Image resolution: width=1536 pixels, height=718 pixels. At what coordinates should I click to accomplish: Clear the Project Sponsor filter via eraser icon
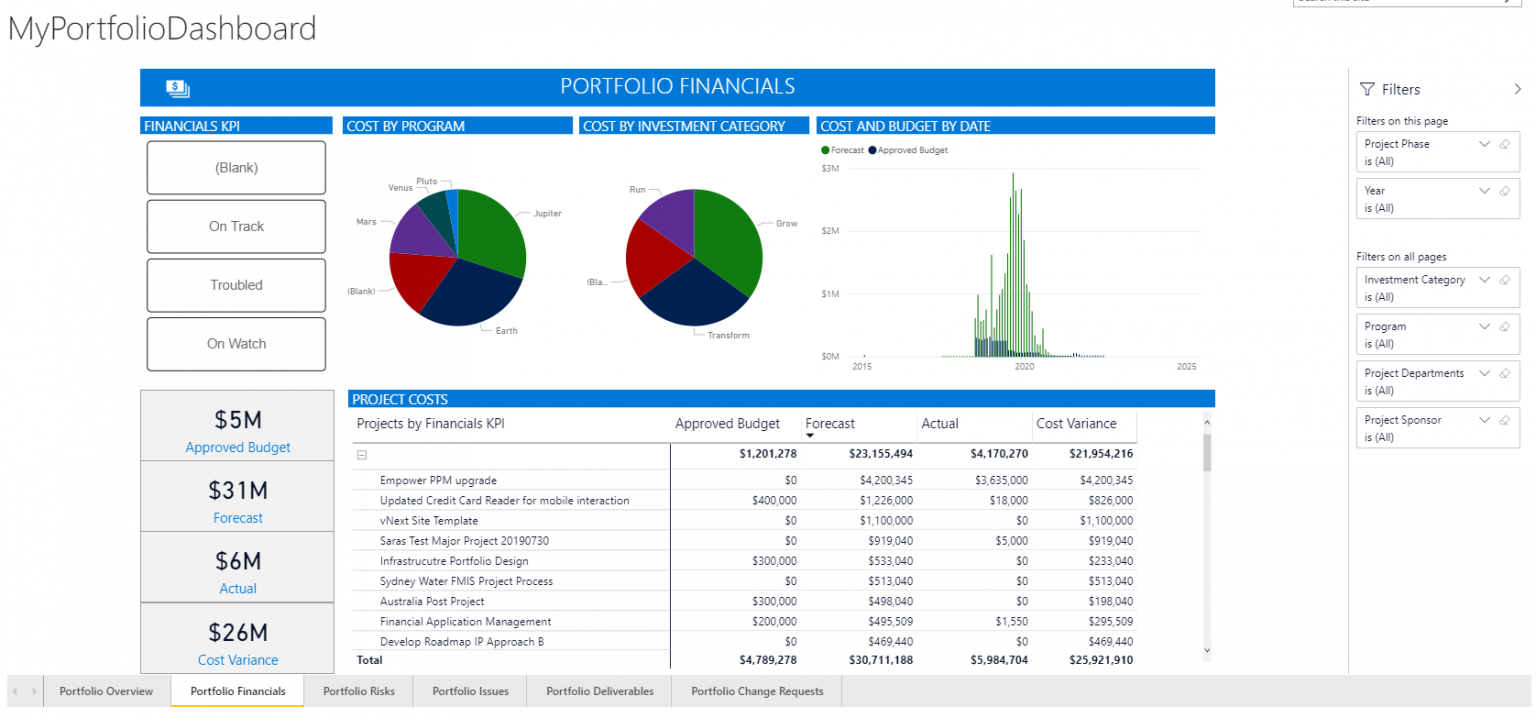pyautogui.click(x=1506, y=420)
